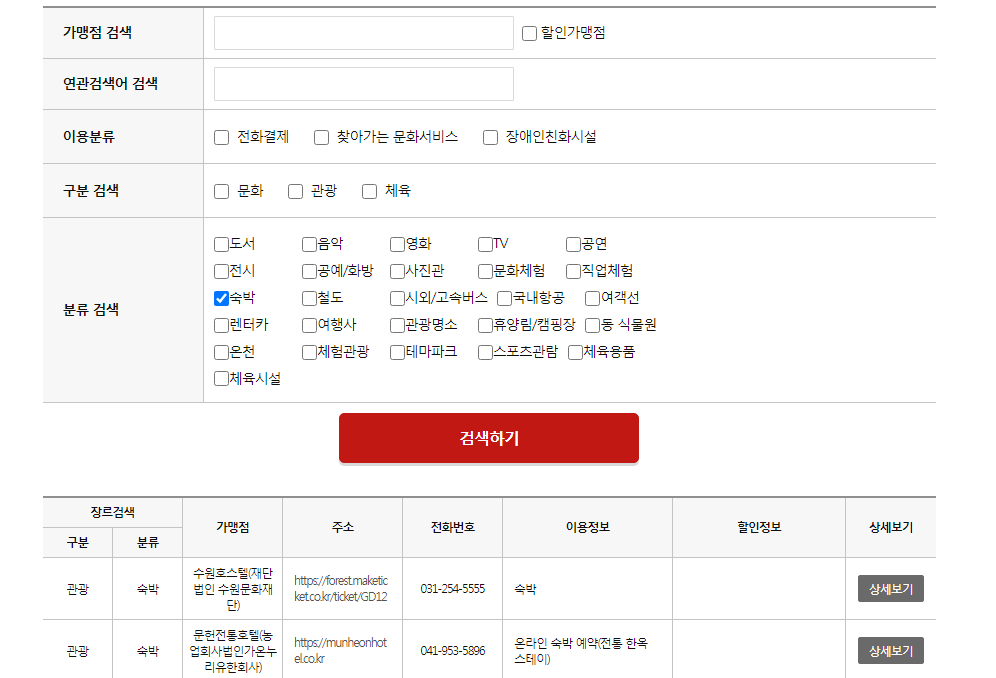Select the 장애인친화시설 checkbox
Screen dimensions: 996x678
pos(490,137)
